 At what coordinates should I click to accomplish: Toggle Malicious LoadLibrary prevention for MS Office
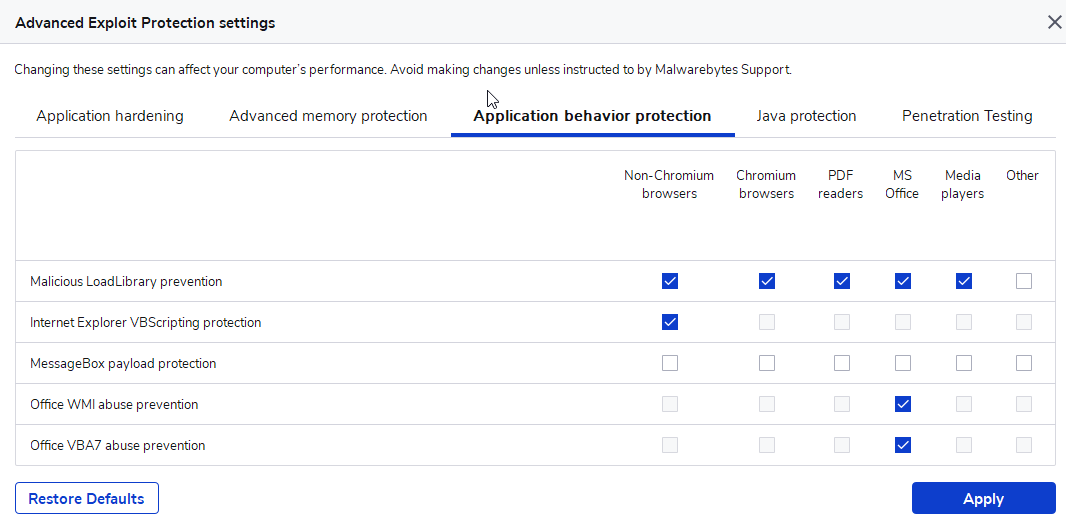[903, 281]
